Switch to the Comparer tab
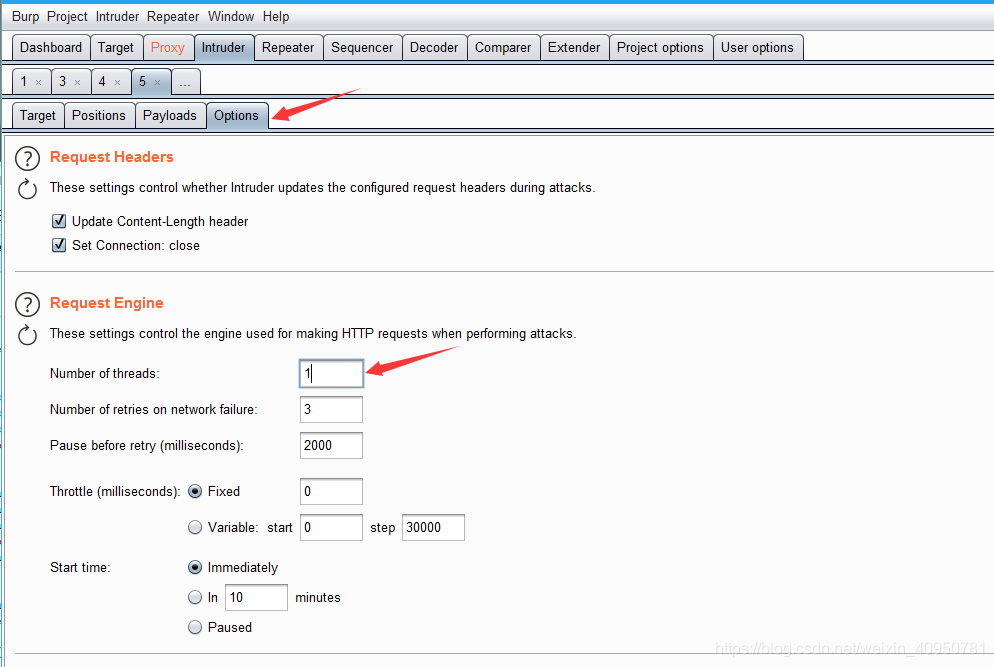Image resolution: width=994 pixels, height=667 pixels. (x=503, y=48)
